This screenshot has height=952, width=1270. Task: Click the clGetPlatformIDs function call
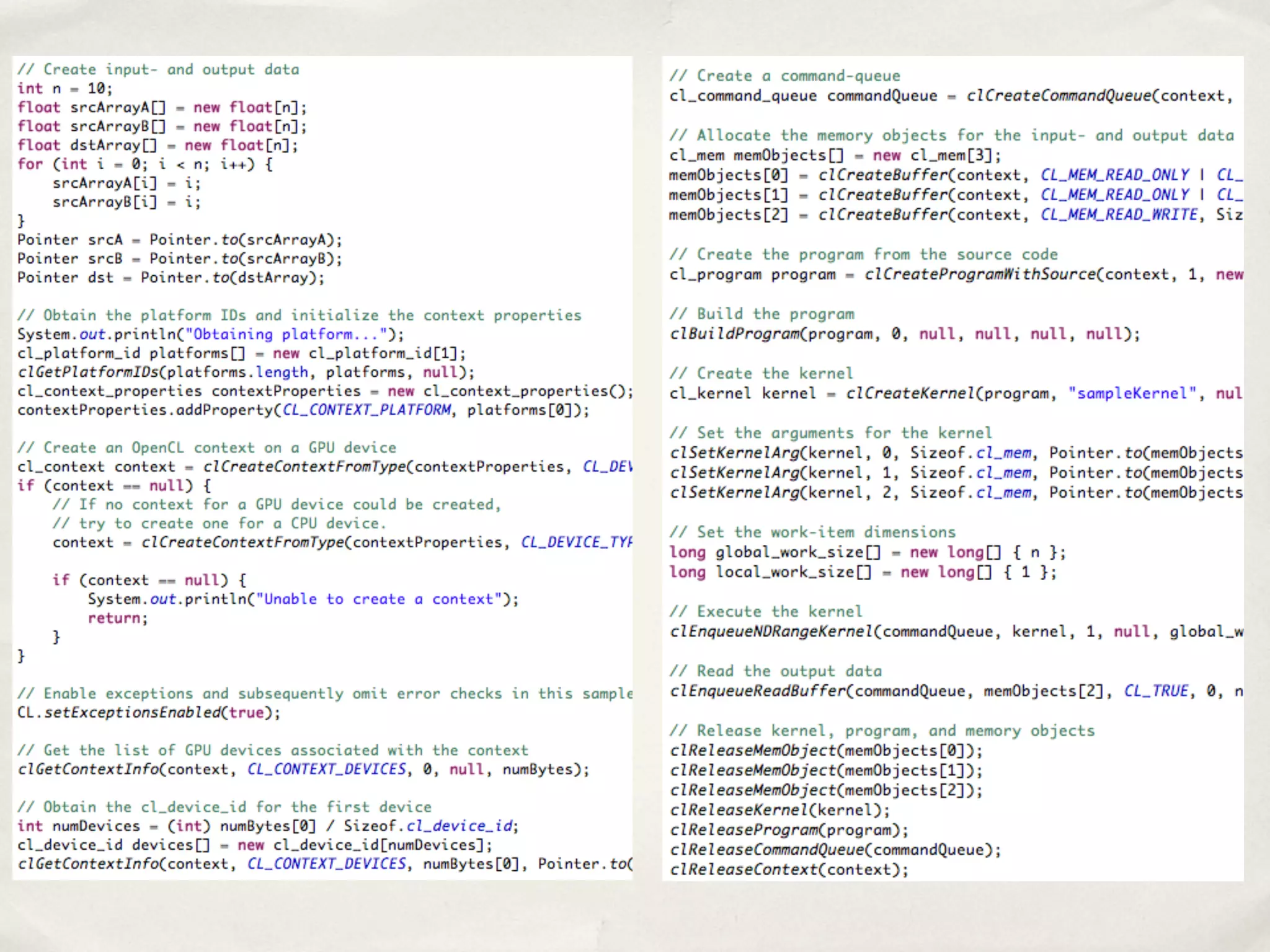pos(88,372)
